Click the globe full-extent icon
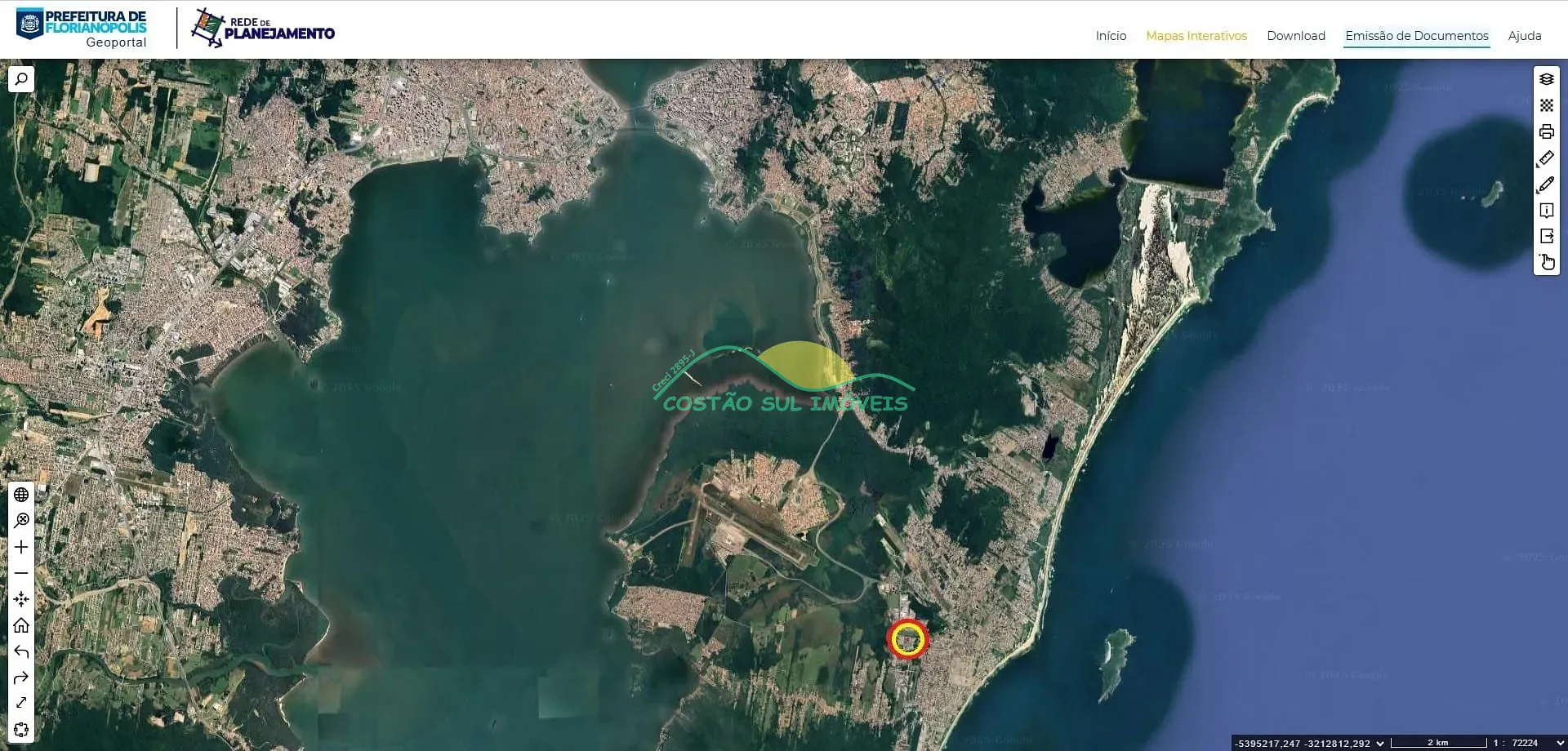The height and width of the screenshot is (751, 1568). [21, 495]
